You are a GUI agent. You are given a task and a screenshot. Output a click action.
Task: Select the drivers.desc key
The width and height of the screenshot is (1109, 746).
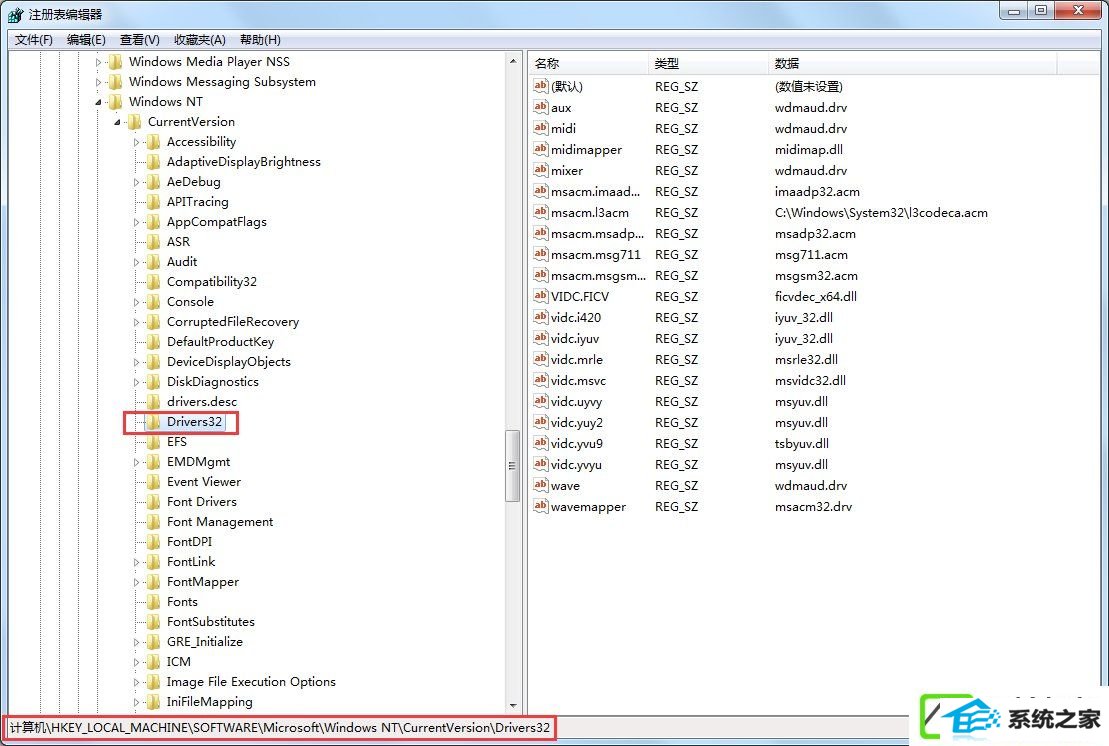[202, 402]
